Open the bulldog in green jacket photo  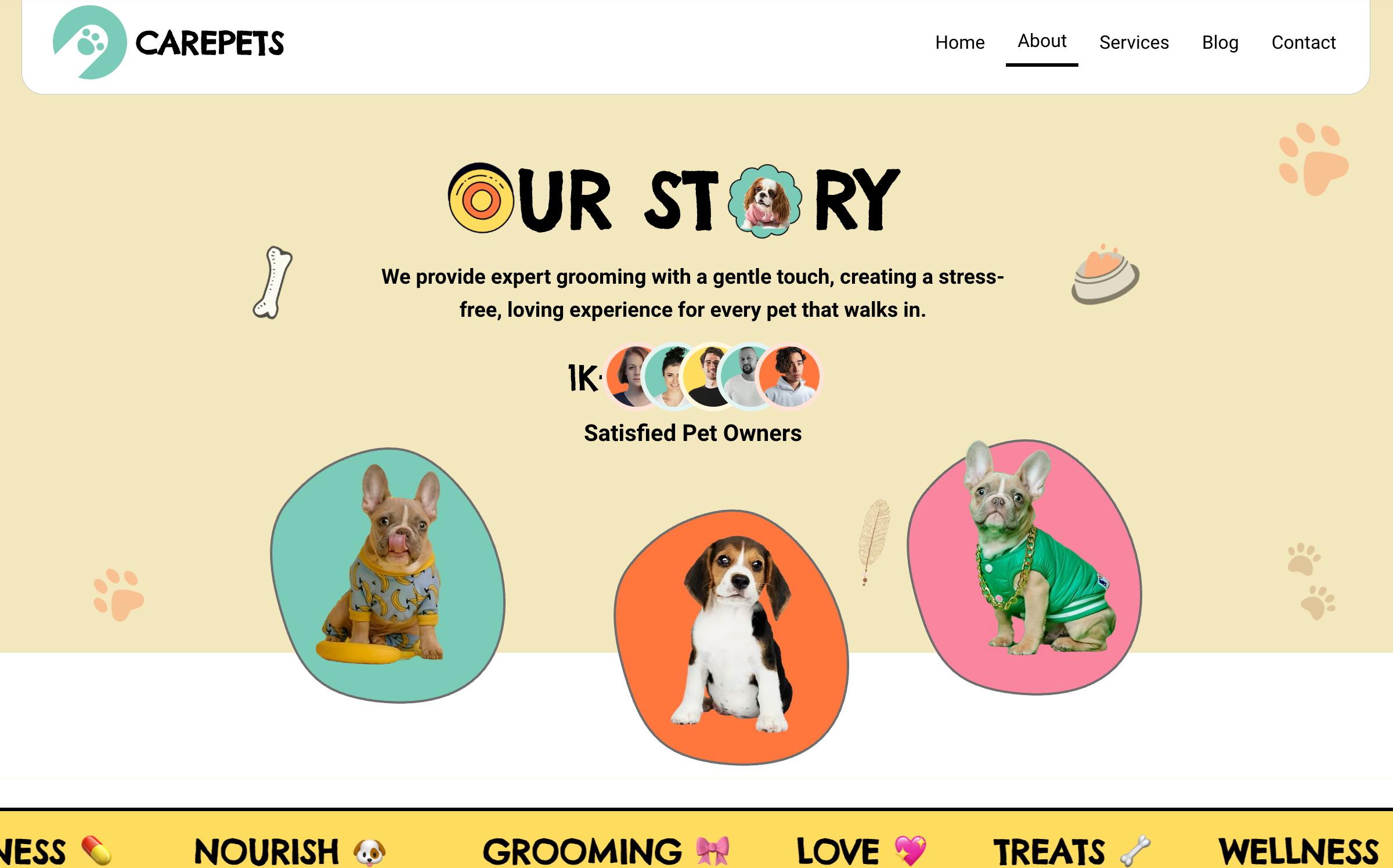point(1024,567)
